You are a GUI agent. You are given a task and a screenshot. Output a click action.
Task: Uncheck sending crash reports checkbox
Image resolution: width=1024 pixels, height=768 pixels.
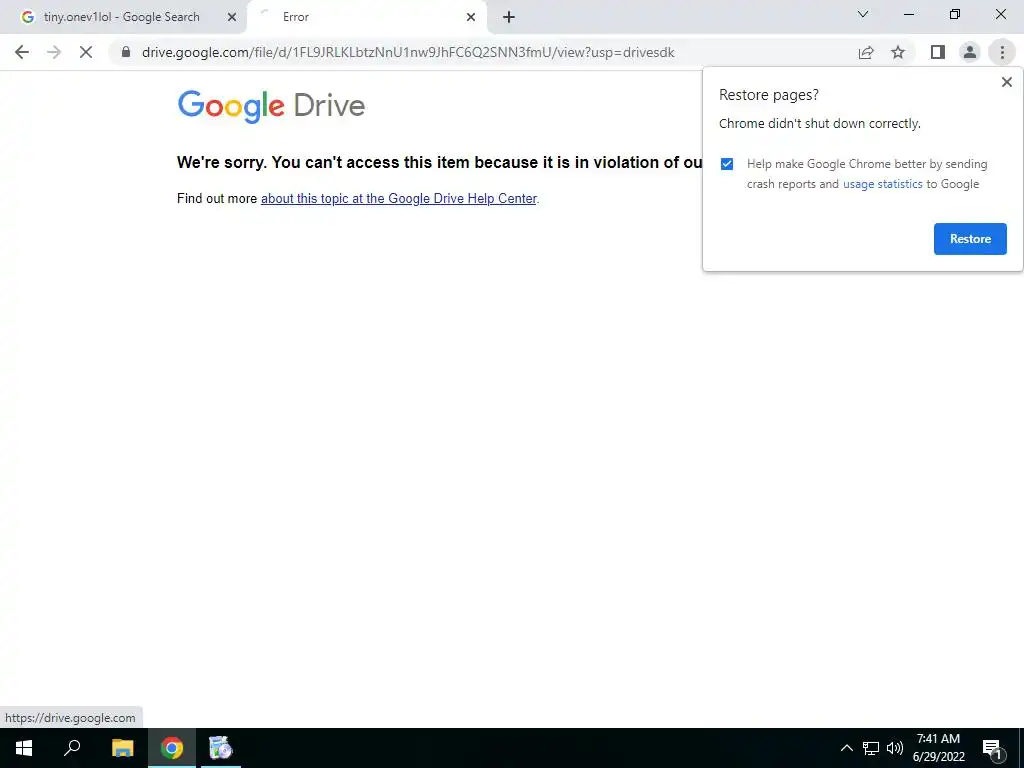click(727, 164)
